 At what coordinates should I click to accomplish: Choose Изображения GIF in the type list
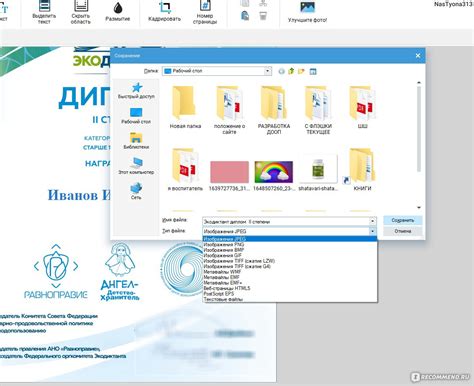tap(290, 255)
